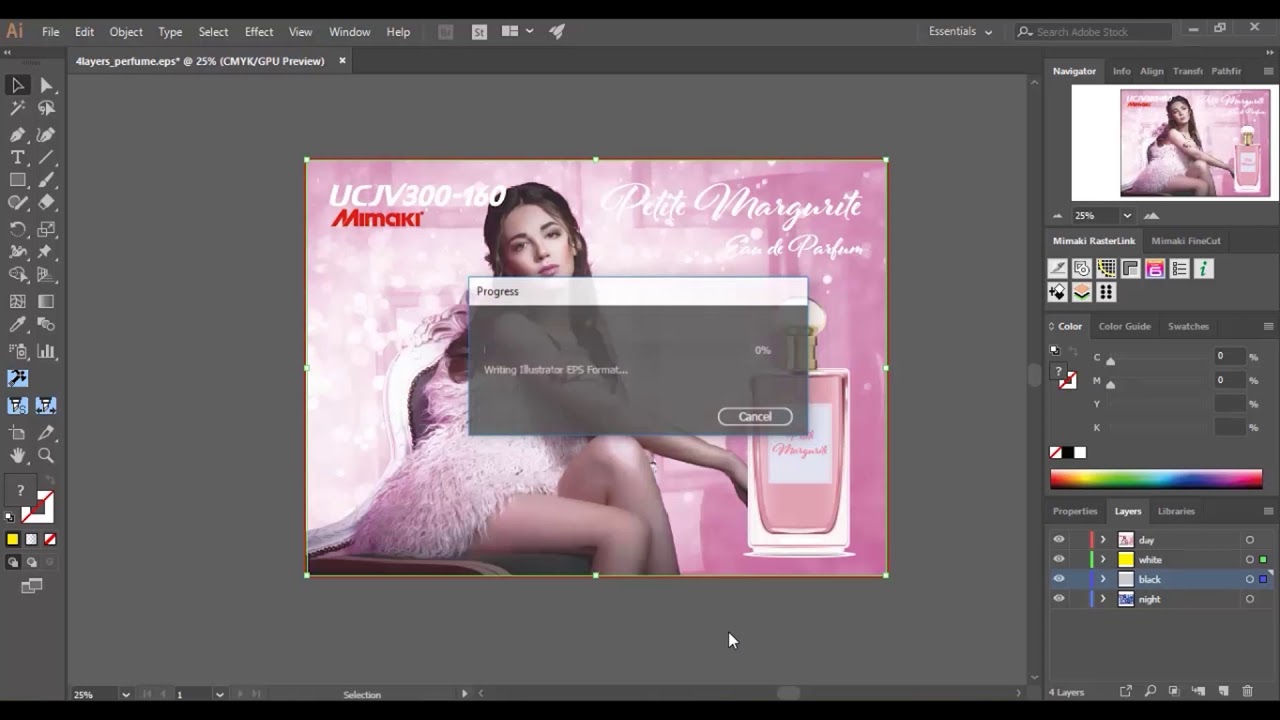This screenshot has height=720, width=1280.
Task: Open the status bar zoom level dropdown
Action: [125, 694]
